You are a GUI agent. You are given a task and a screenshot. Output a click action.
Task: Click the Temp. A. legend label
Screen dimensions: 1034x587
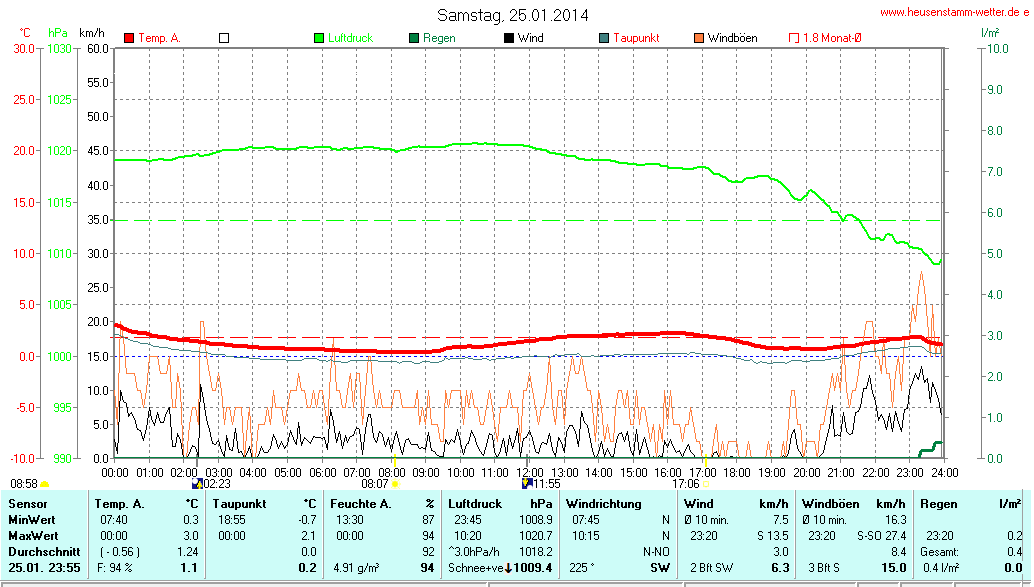160,38
